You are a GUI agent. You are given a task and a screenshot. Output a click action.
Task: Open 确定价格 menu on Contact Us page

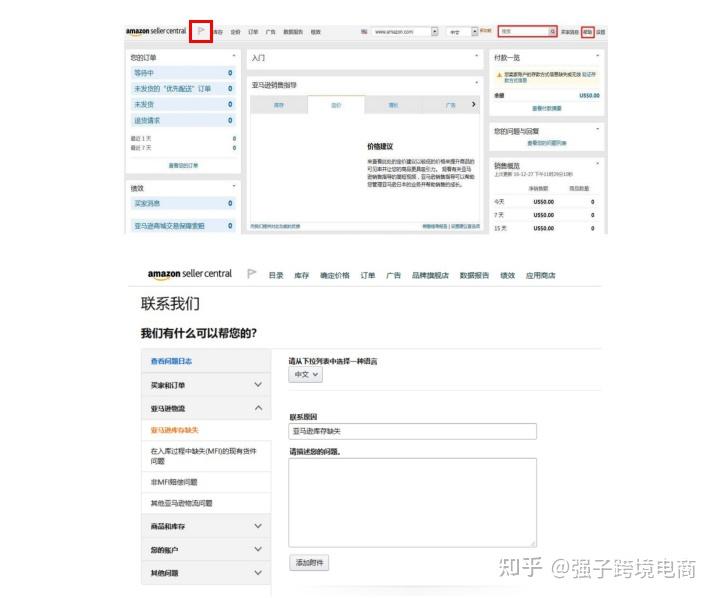(335, 275)
